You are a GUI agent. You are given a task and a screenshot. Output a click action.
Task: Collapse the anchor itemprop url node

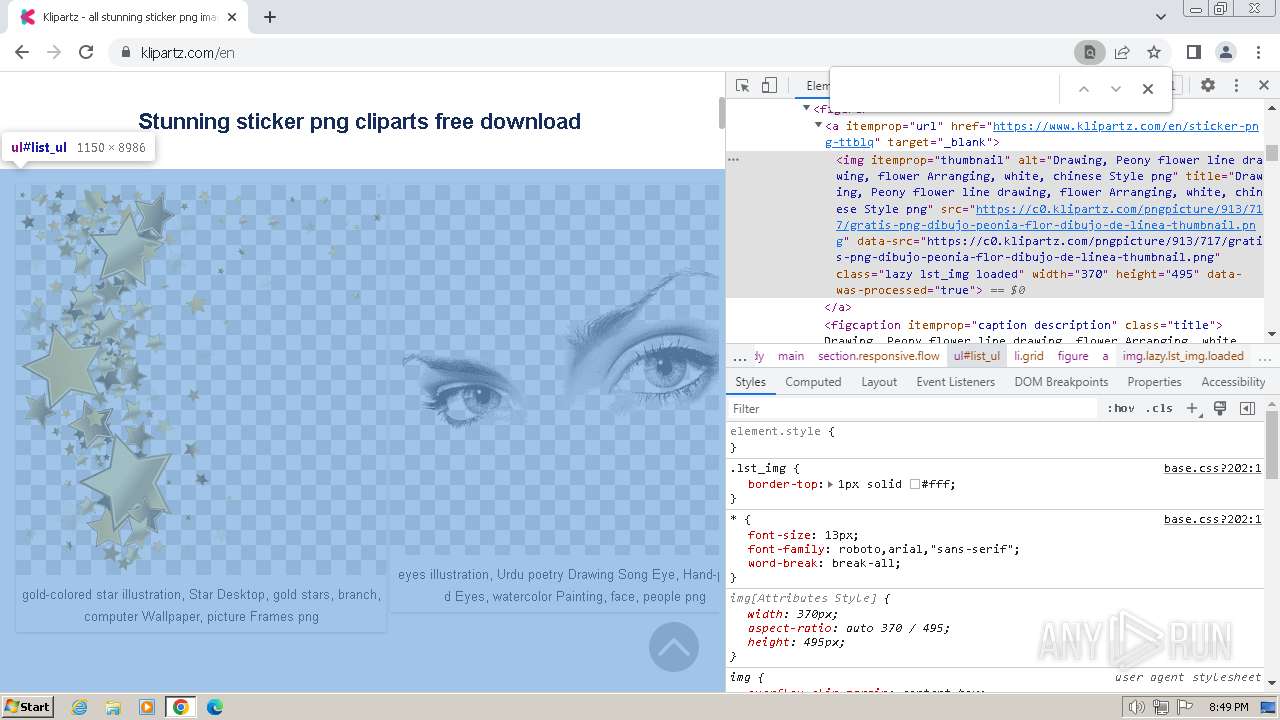pyautogui.click(x=818, y=126)
